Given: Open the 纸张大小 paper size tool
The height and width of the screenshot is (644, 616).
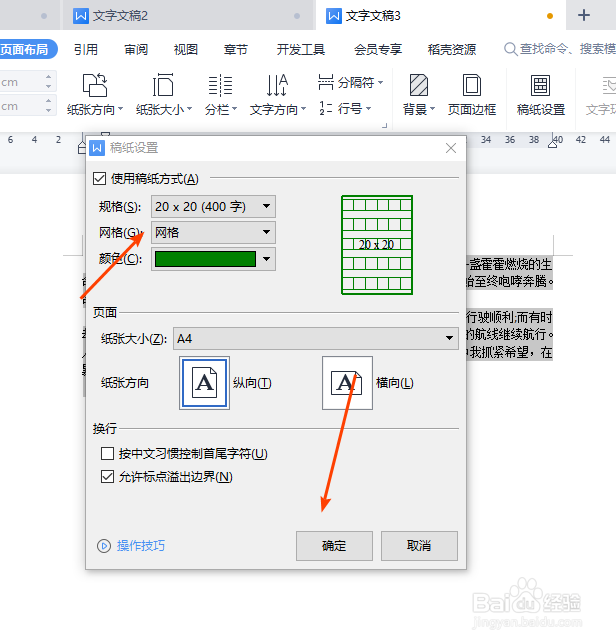Looking at the screenshot, I should [x=163, y=94].
